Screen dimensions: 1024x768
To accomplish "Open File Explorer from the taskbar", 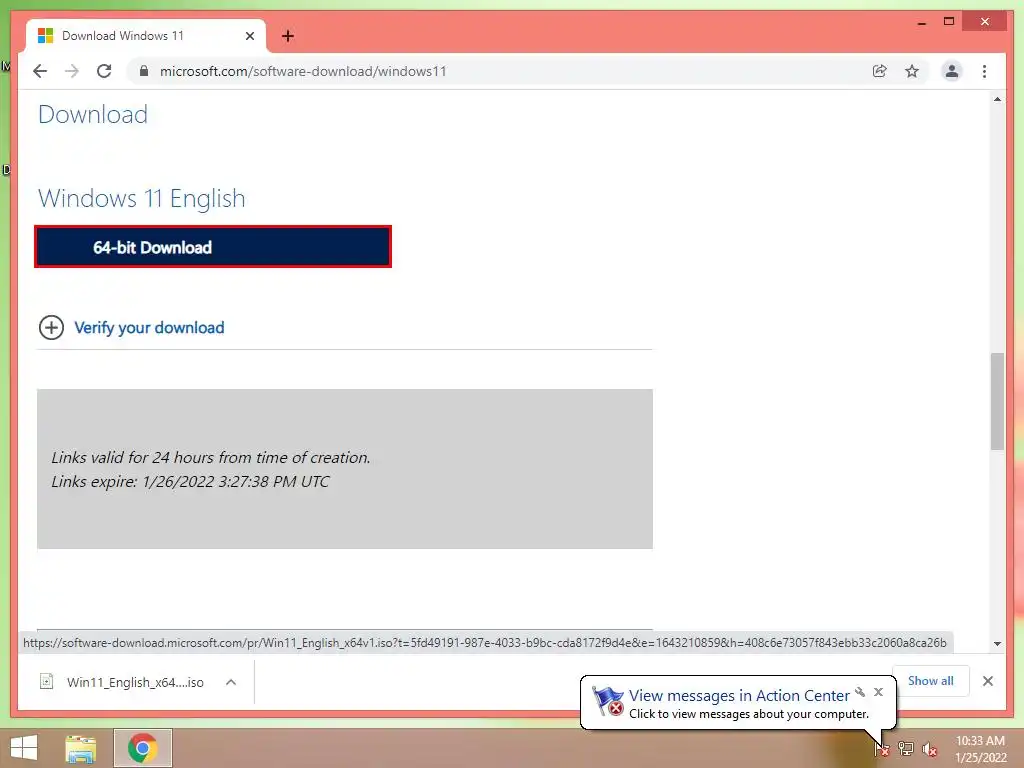I will point(80,748).
